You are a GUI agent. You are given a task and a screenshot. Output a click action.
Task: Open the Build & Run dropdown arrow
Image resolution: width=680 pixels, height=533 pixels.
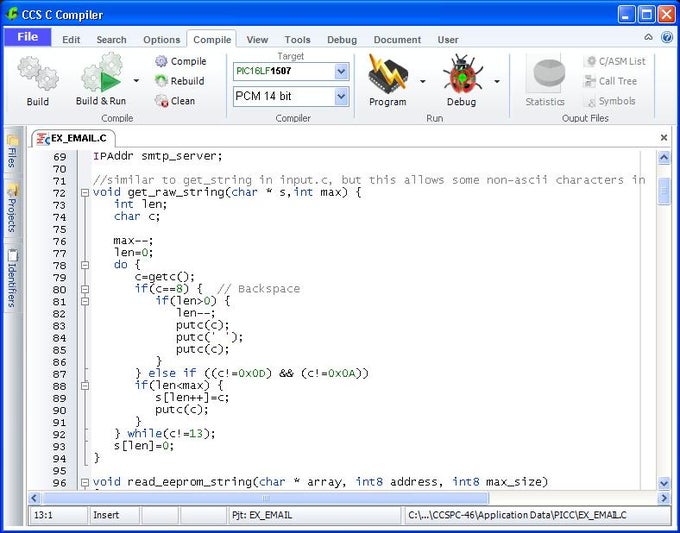click(x=136, y=81)
